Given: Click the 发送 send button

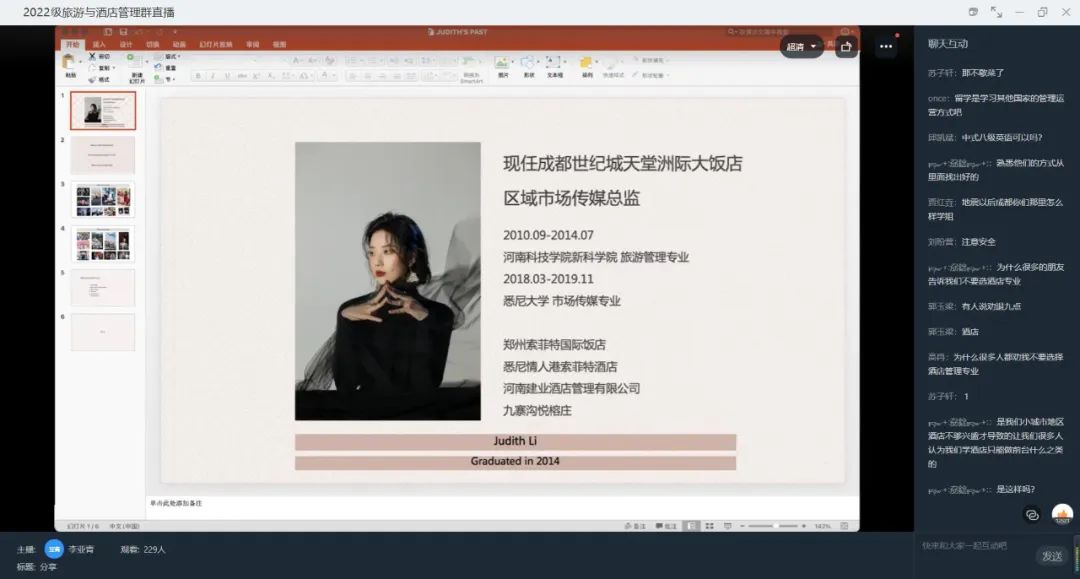Looking at the screenshot, I should (1051, 556).
